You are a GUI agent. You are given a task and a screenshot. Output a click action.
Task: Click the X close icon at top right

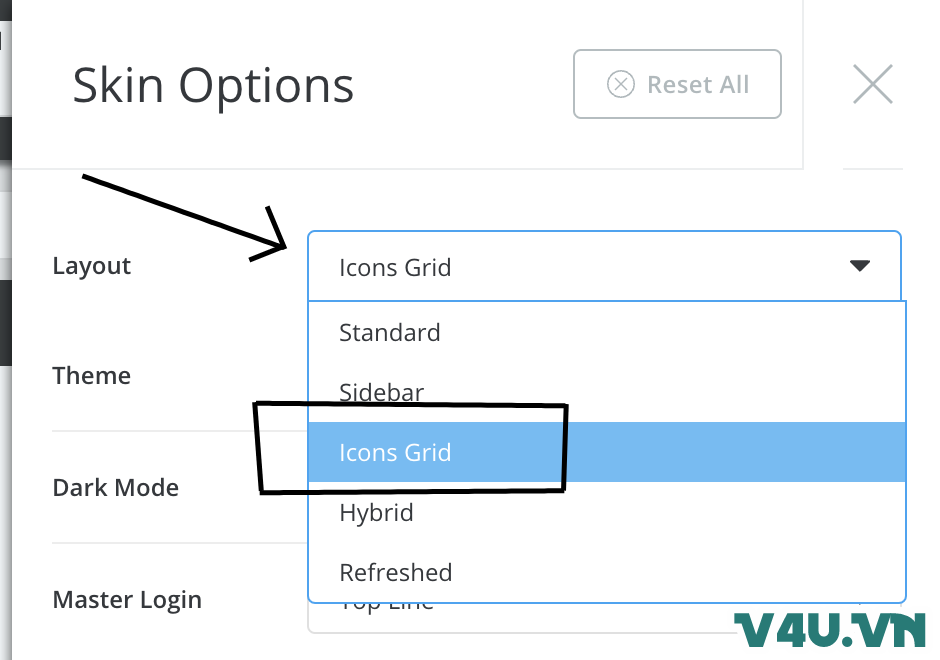872,84
